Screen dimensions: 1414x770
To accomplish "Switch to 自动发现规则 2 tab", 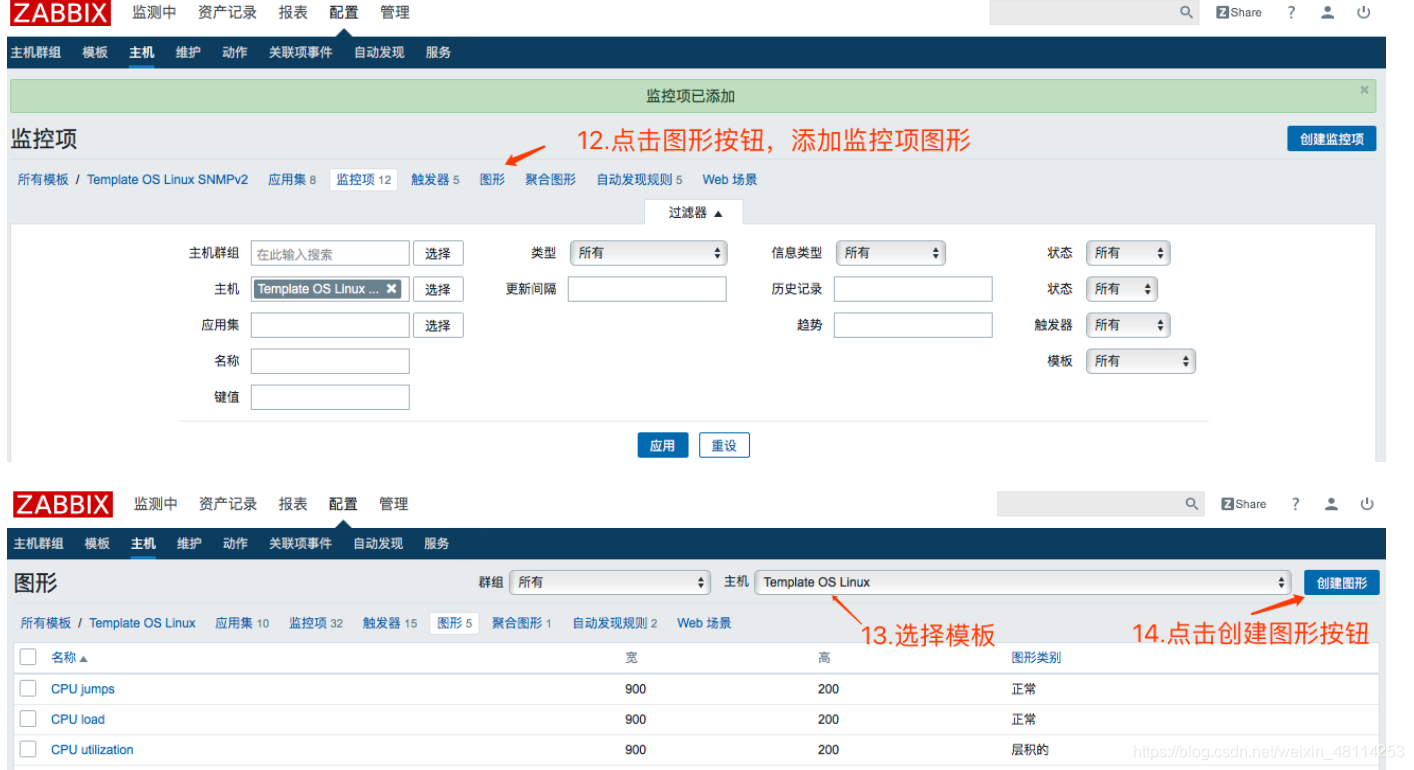I will pyautogui.click(x=615, y=623).
